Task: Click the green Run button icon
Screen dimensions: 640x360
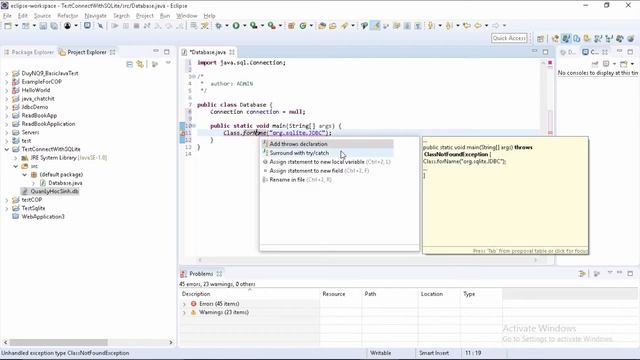Action: 236,26
